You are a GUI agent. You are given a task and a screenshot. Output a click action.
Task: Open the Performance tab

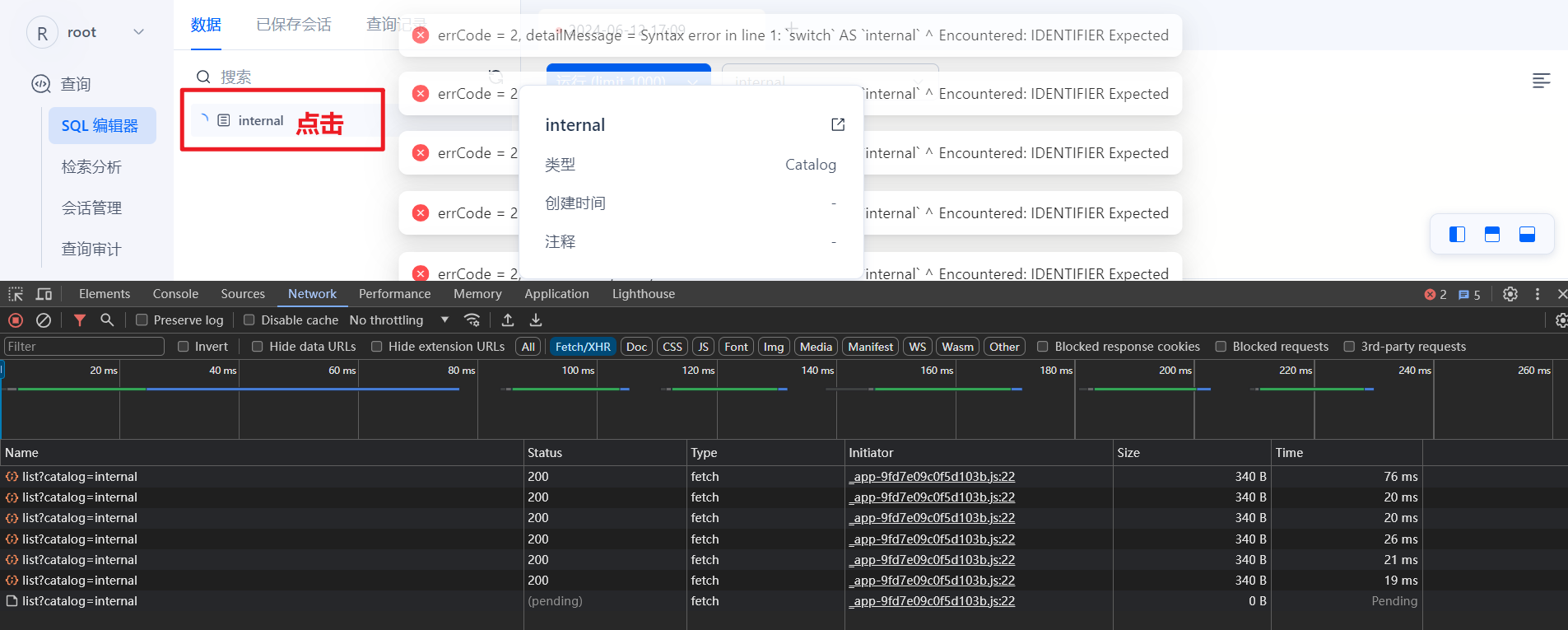point(394,294)
